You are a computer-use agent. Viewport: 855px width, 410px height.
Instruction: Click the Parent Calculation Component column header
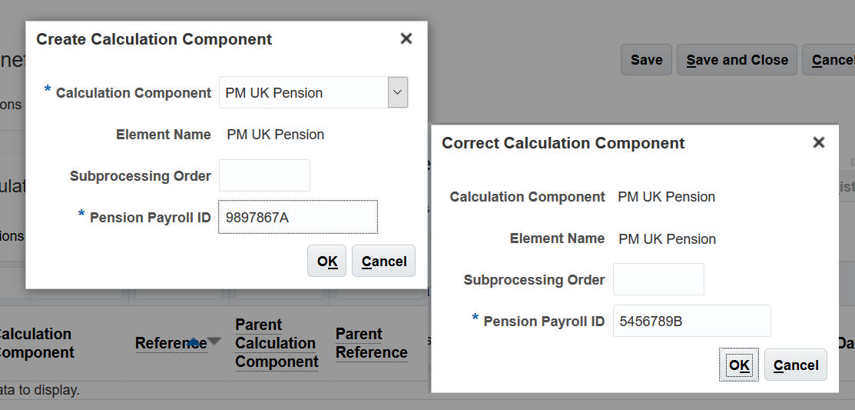[x=276, y=343]
